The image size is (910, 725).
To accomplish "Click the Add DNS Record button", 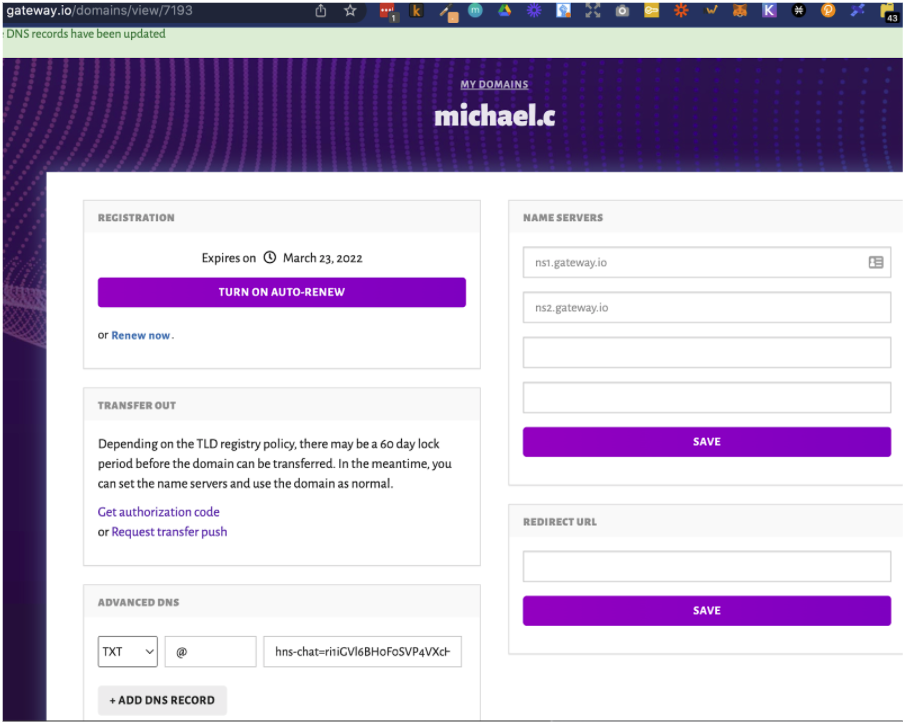I will pos(162,700).
